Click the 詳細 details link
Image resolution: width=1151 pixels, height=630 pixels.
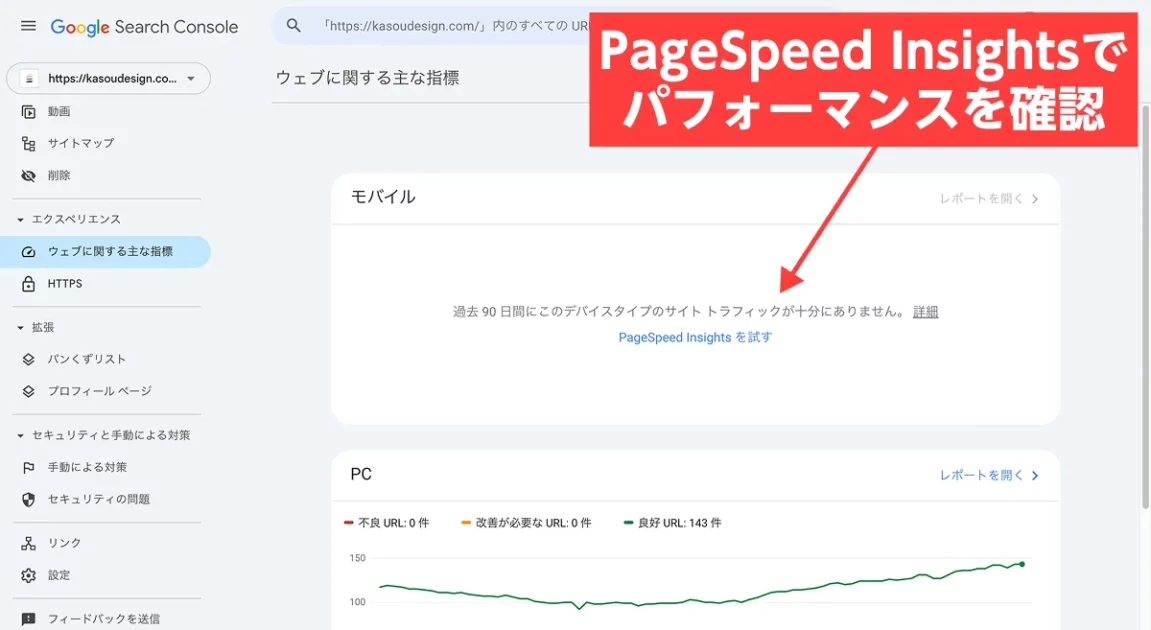(925, 312)
